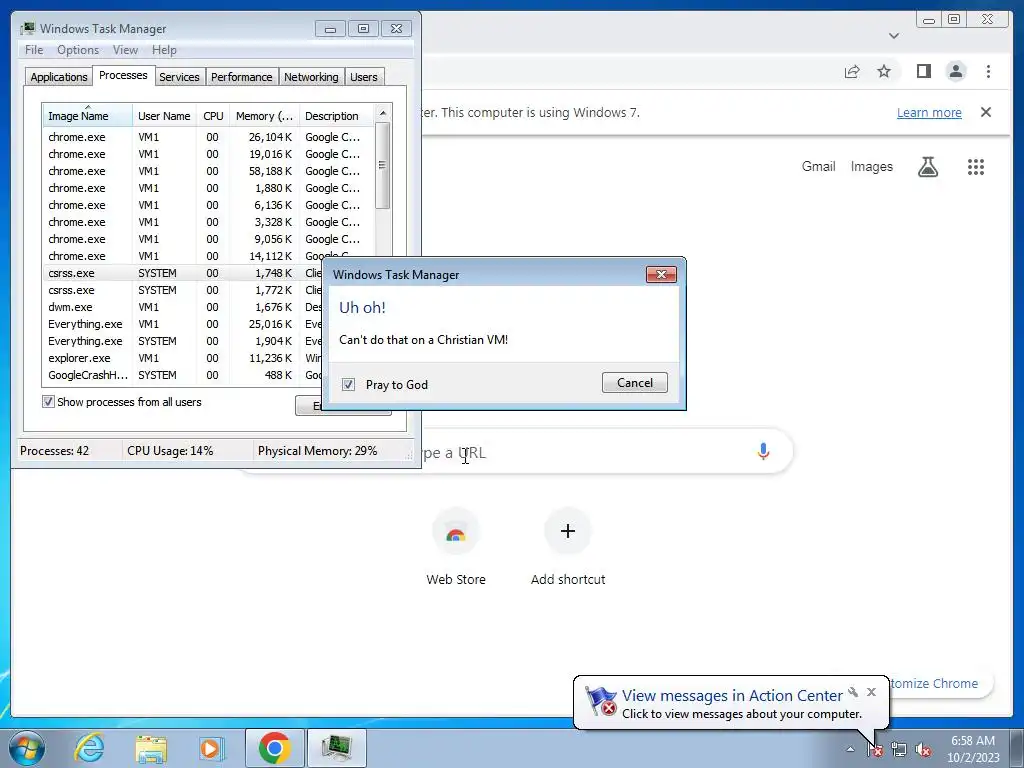Launch Windows Media Player from taskbar

point(211,748)
